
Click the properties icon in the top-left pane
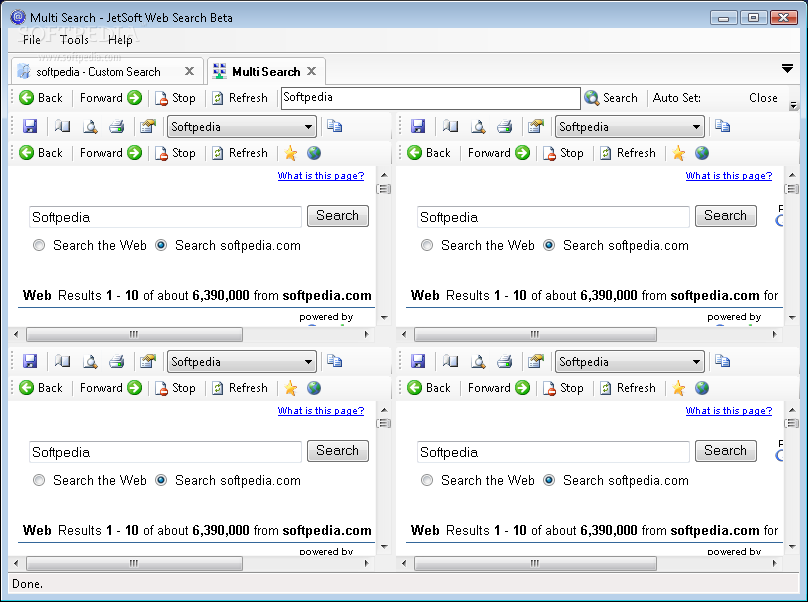click(x=148, y=126)
